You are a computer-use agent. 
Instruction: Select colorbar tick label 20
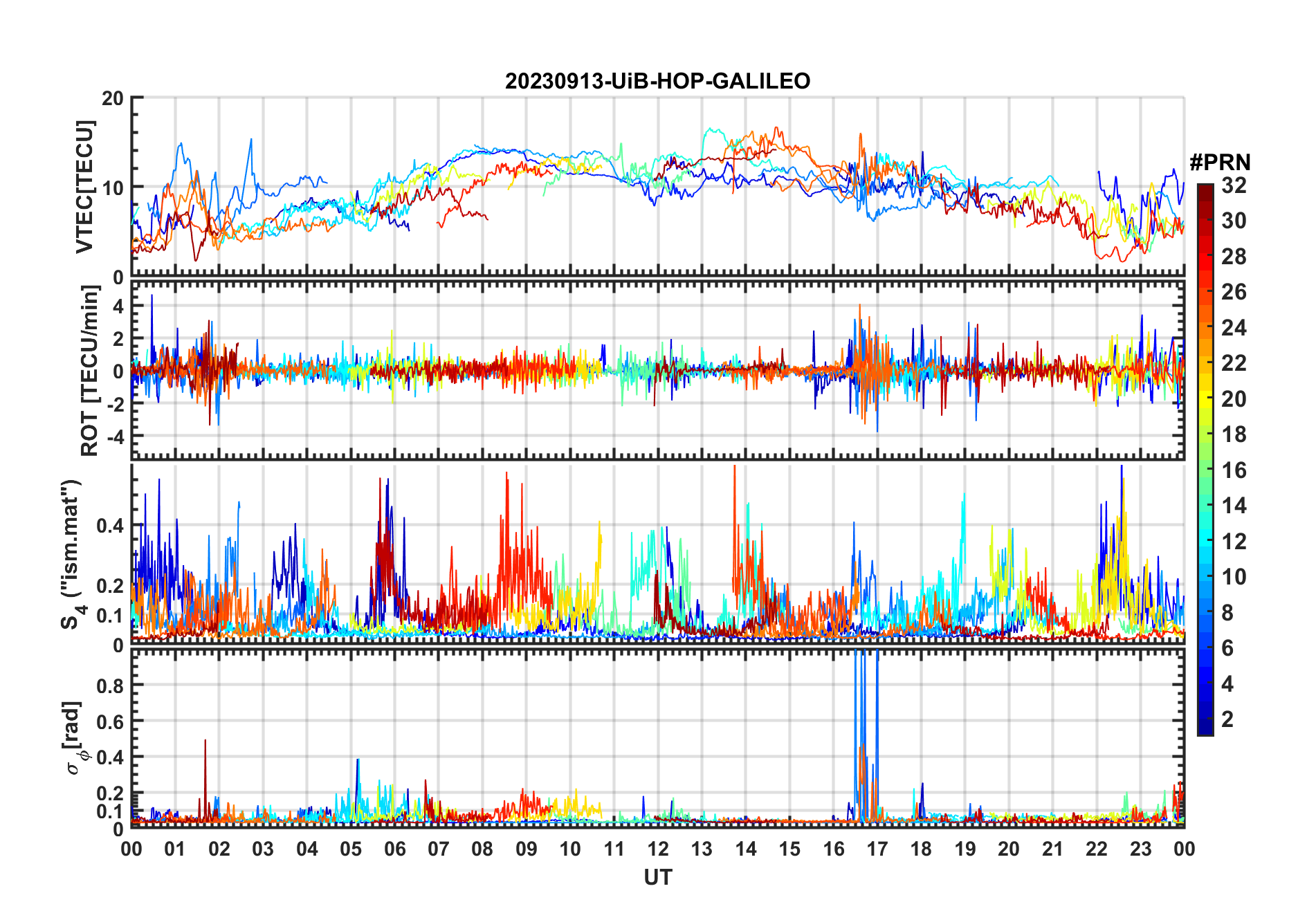(x=1234, y=399)
